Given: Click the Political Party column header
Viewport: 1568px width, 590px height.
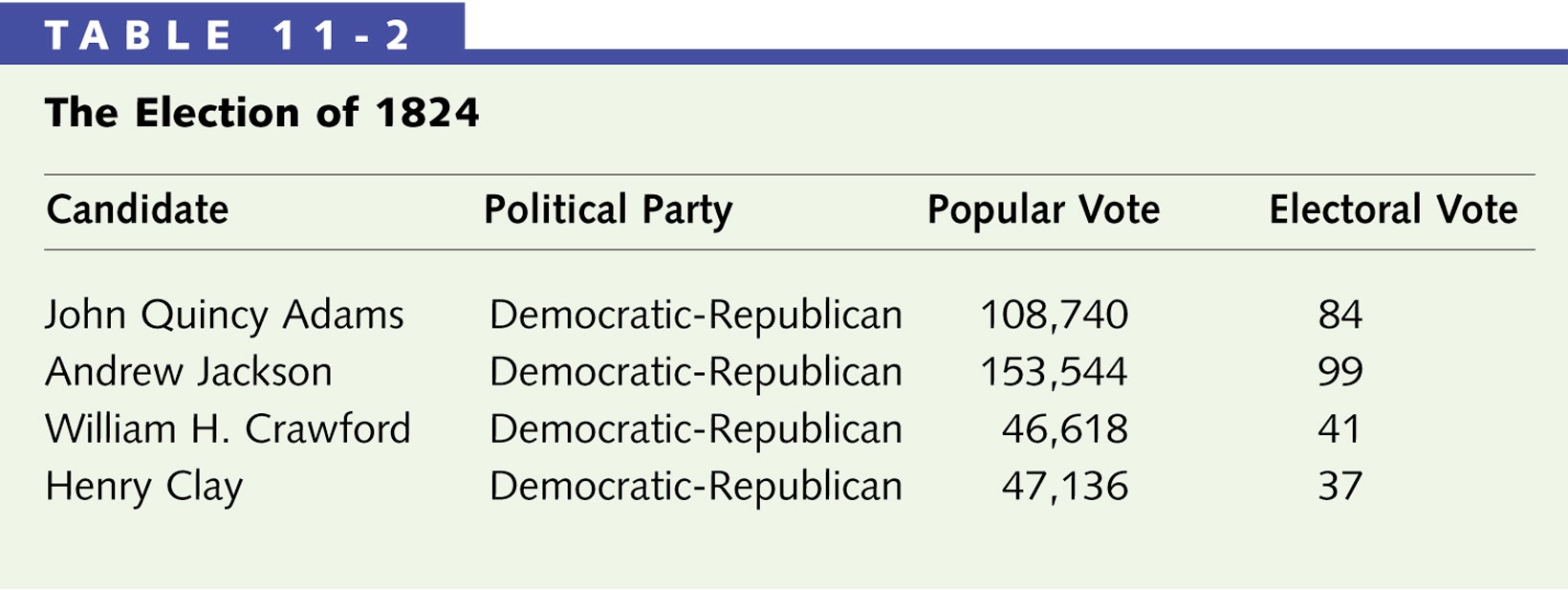Looking at the screenshot, I should (x=608, y=210).
